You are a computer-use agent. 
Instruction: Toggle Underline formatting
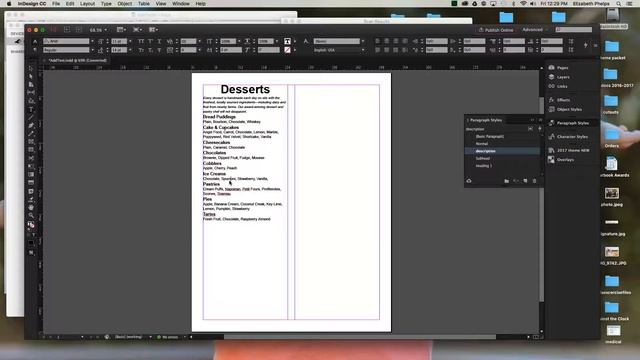click(160, 41)
